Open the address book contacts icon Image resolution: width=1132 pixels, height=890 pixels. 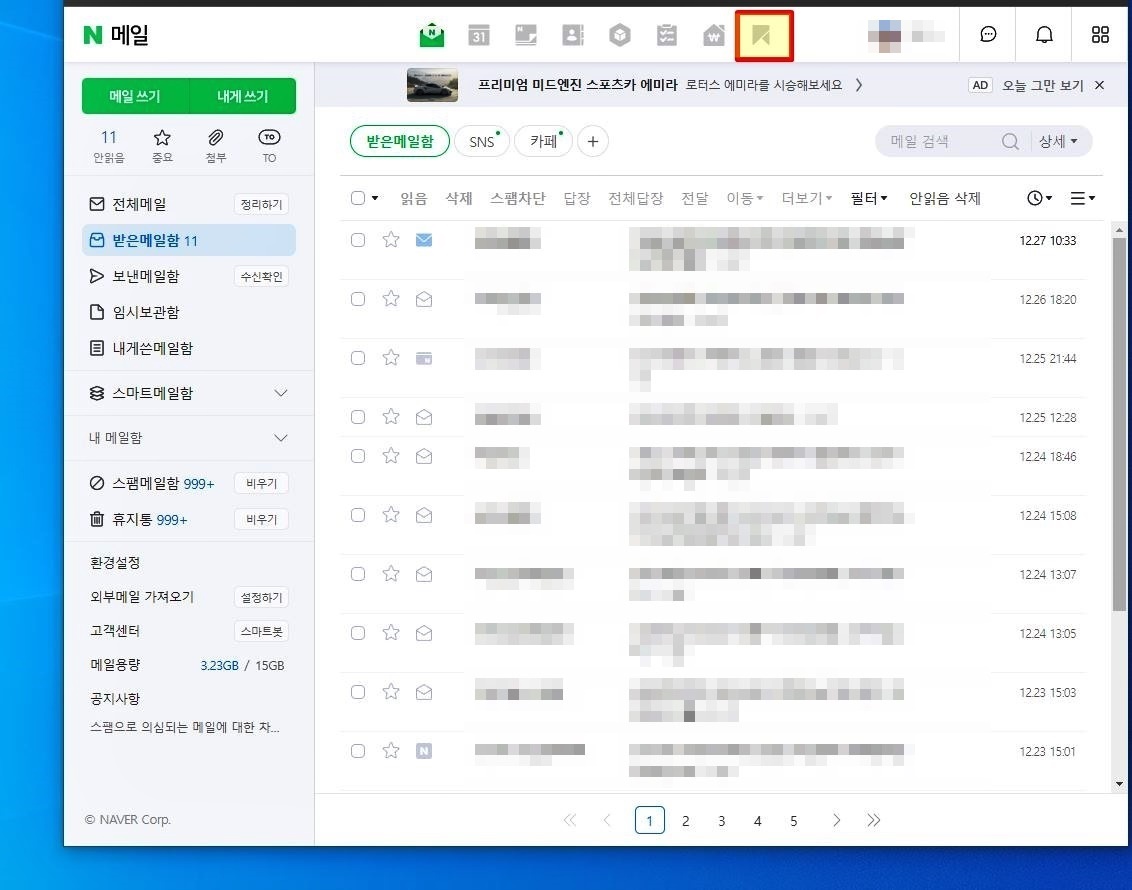pos(572,35)
